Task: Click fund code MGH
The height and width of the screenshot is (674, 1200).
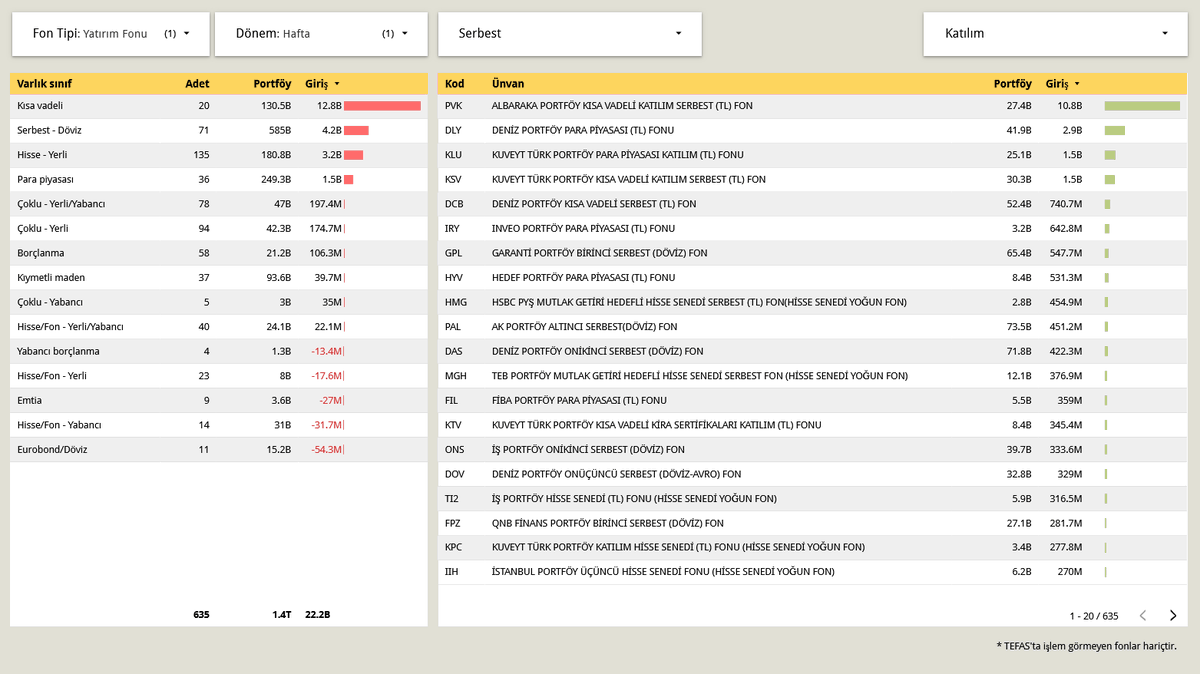Action: point(456,375)
